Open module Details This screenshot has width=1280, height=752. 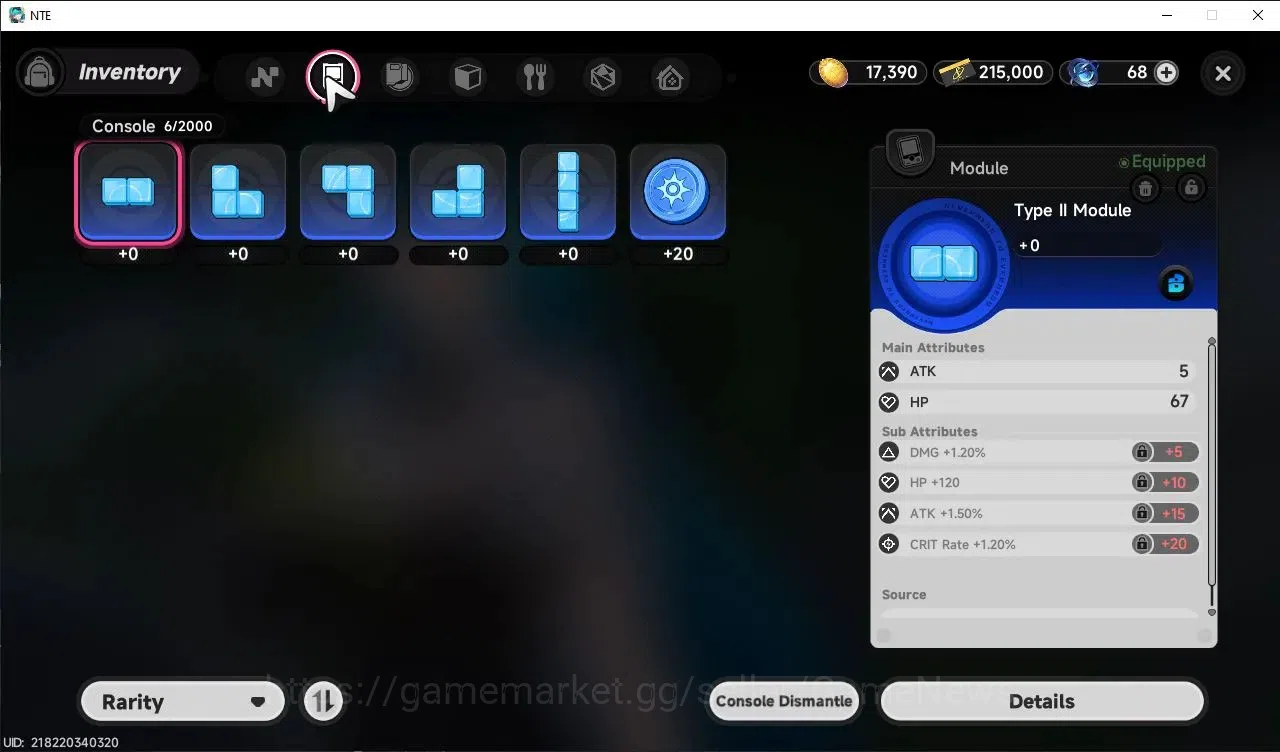click(1042, 702)
